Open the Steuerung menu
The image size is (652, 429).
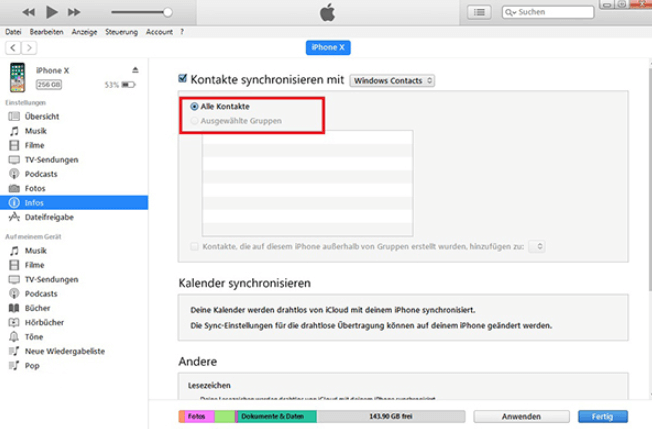click(x=124, y=32)
